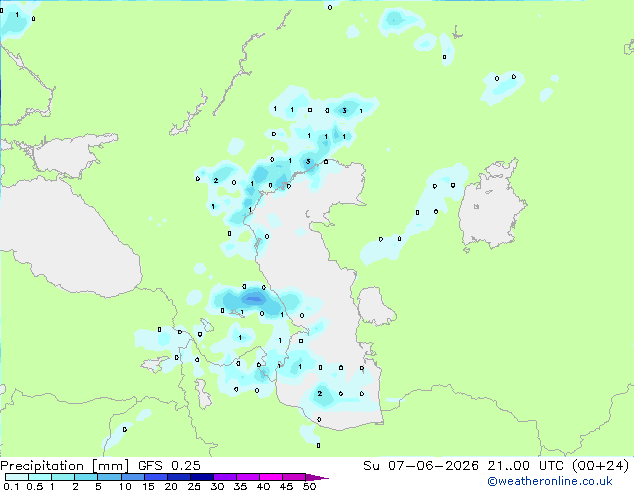Select legend swatch between 2 and 5
The width and height of the screenshot is (634, 490).
click(x=86, y=477)
